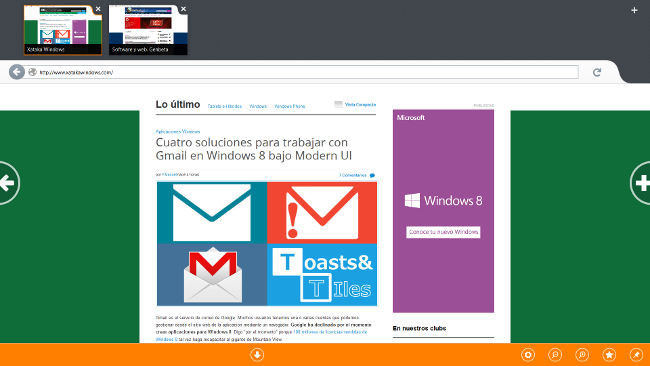Switch to the Software y web Genbeta tab
Viewport: 650px width, 366px height.
[x=148, y=30]
